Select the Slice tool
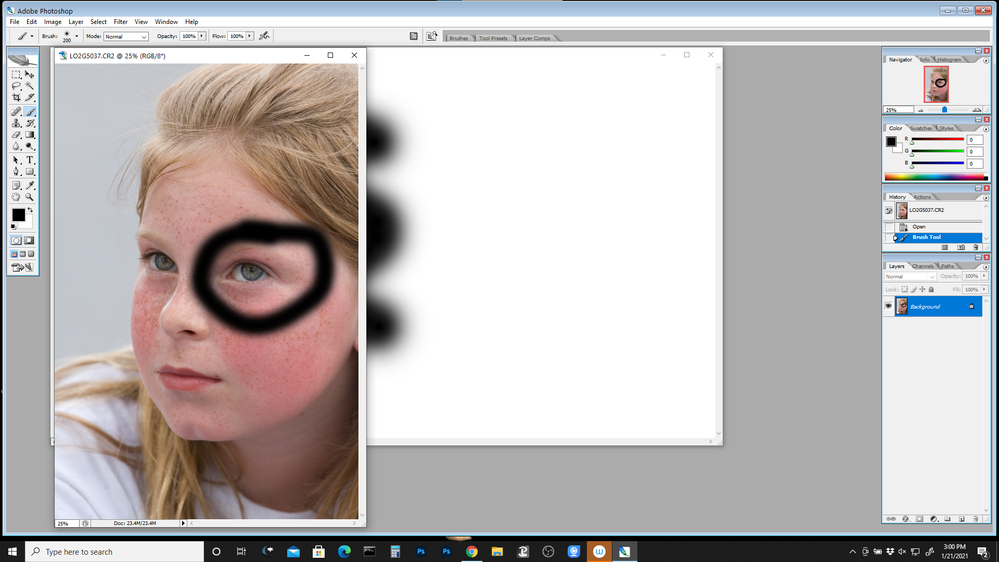 (29, 97)
